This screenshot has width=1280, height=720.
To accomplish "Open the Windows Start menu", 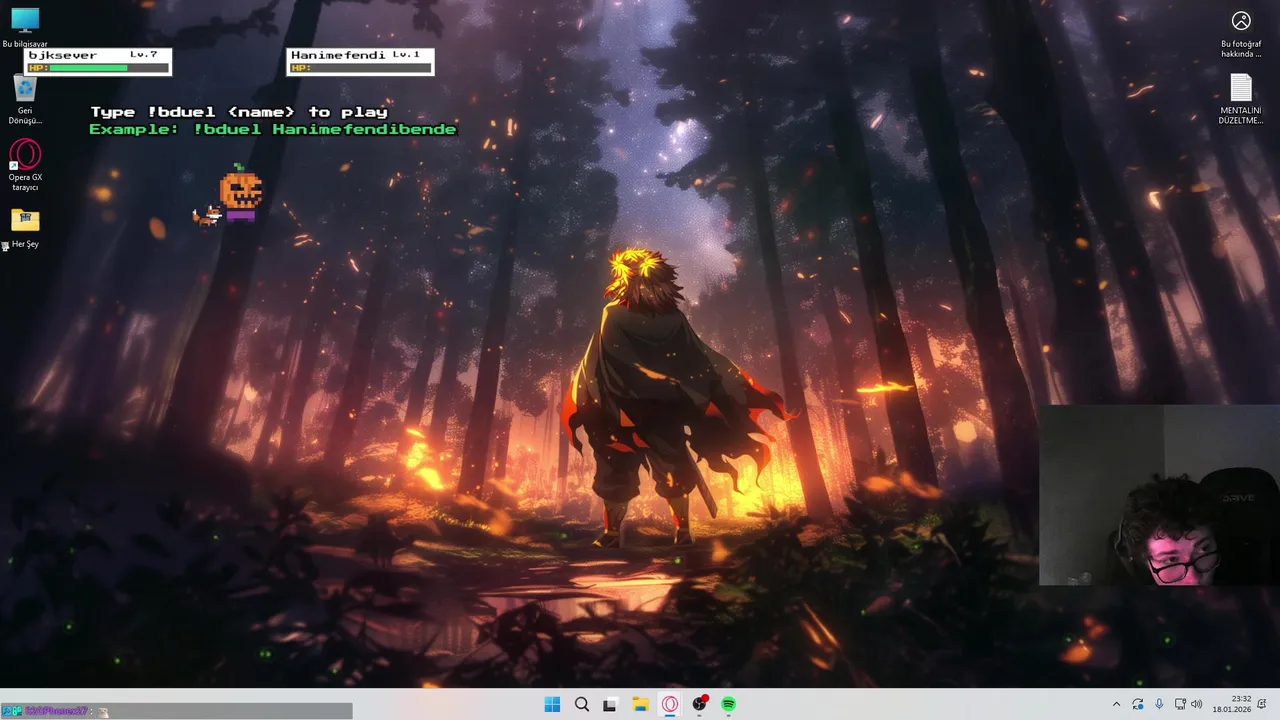I will [x=552, y=704].
